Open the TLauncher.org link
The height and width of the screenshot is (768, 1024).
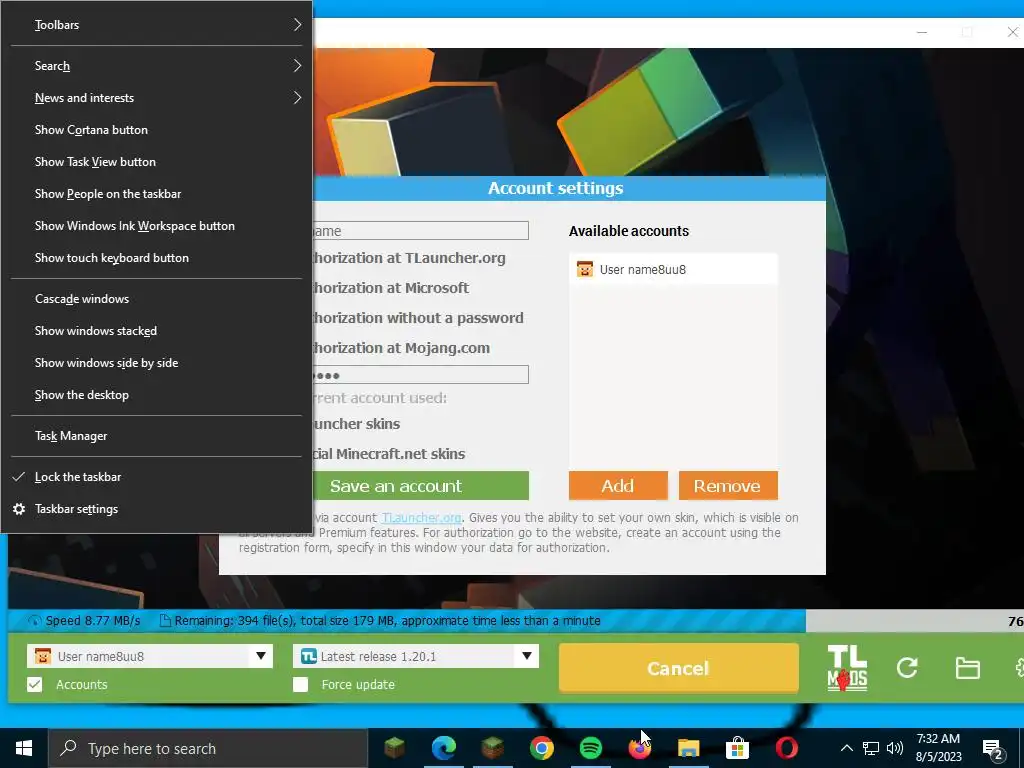421,518
